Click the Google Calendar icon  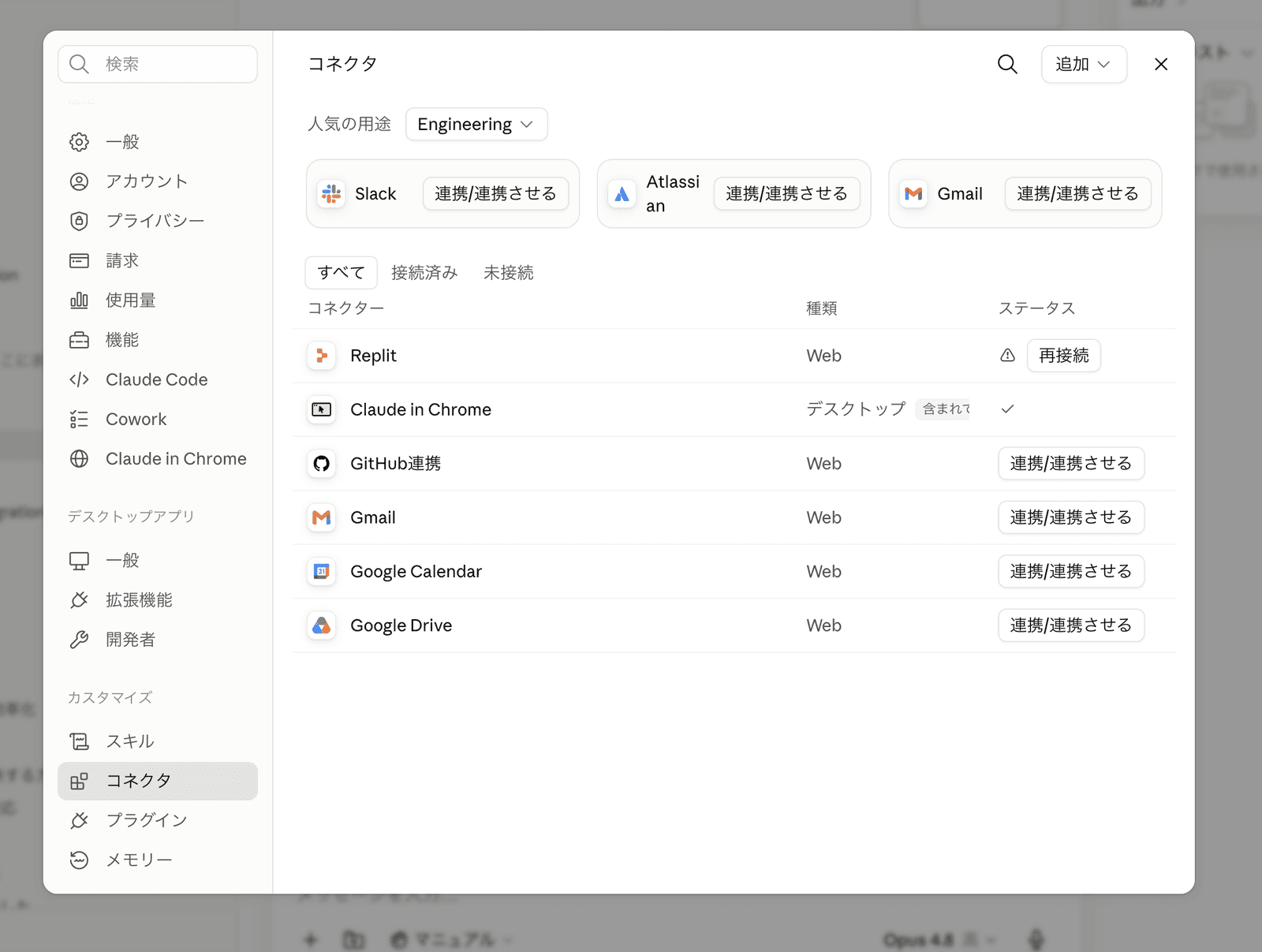(x=322, y=571)
